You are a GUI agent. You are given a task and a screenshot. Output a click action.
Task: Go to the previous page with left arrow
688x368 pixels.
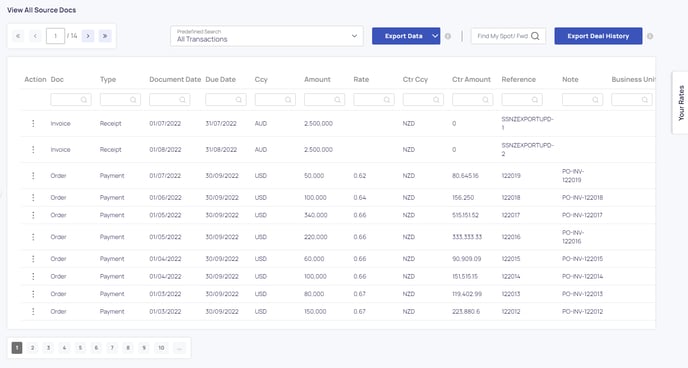click(36, 36)
